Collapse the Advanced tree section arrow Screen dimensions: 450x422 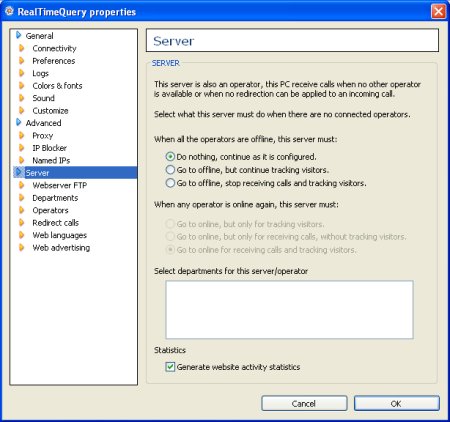coord(19,123)
